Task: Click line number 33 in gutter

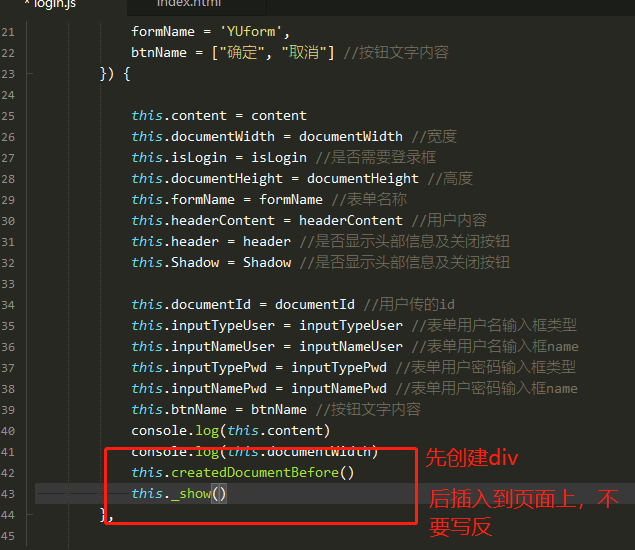Action: pos(8,284)
